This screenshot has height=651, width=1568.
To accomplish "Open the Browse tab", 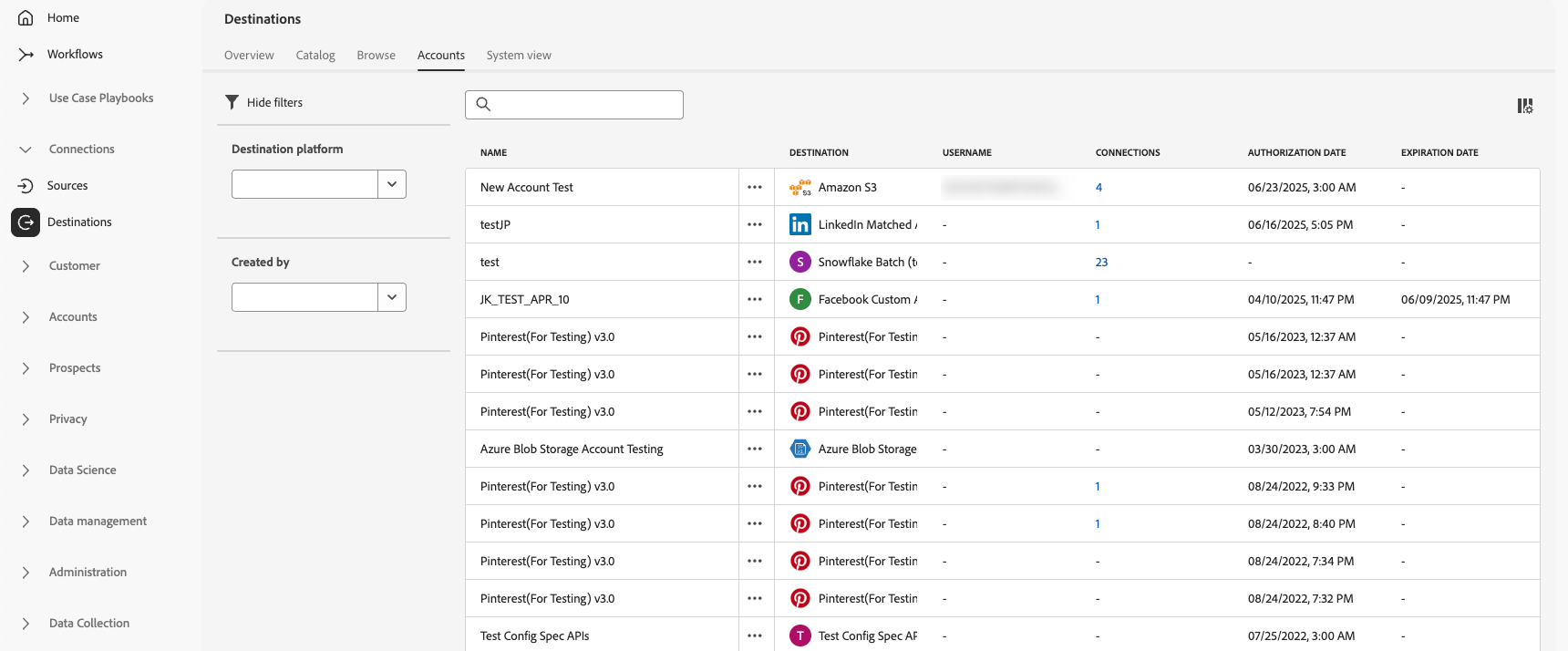I will 377,55.
